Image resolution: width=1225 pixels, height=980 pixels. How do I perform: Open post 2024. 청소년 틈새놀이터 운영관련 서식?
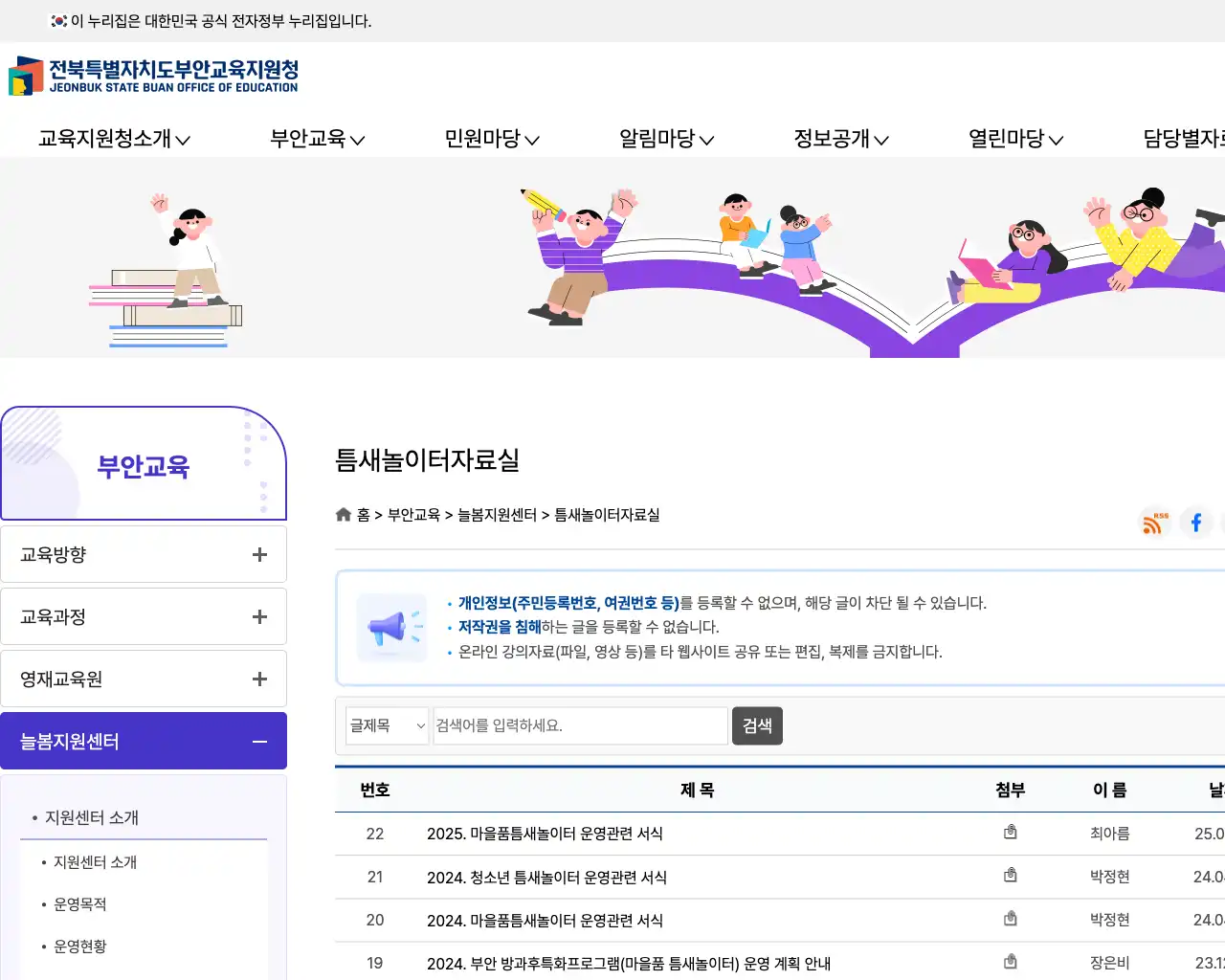[546, 876]
